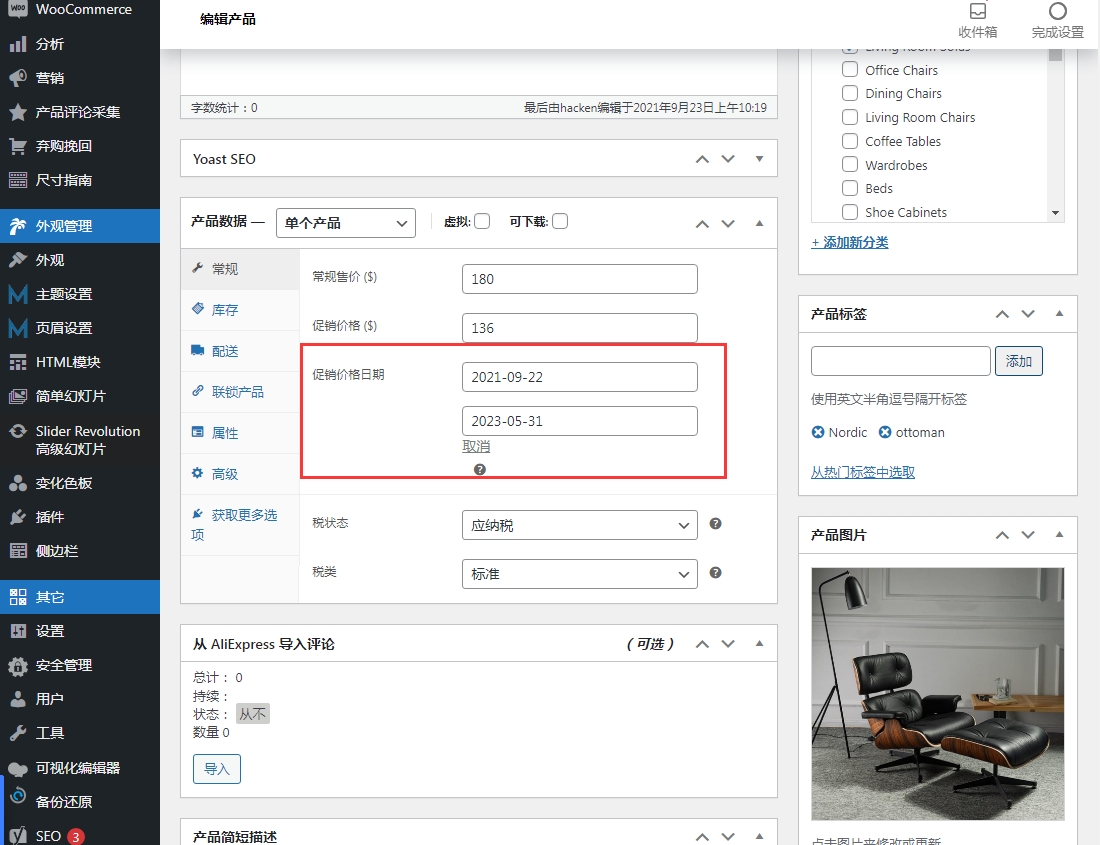Click the HTML模块 grid icon

click(x=18, y=362)
